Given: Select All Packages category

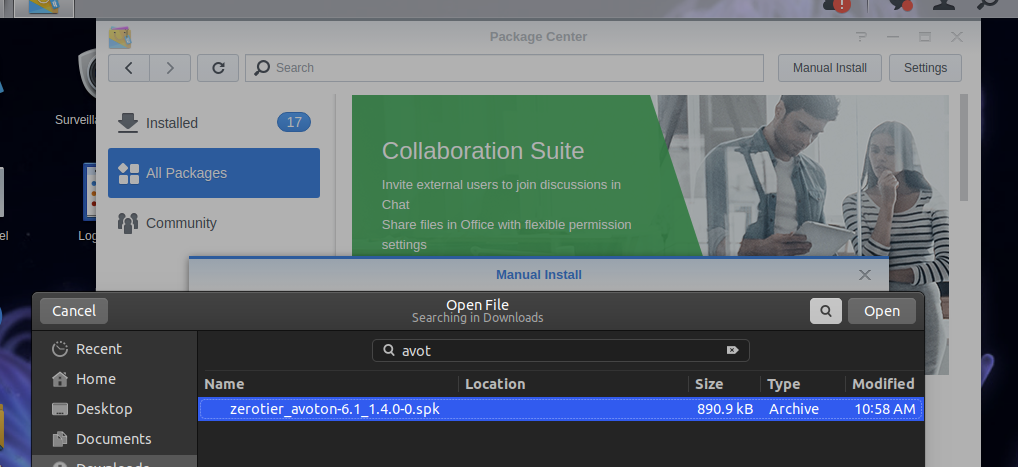Looking at the screenshot, I should coord(214,173).
